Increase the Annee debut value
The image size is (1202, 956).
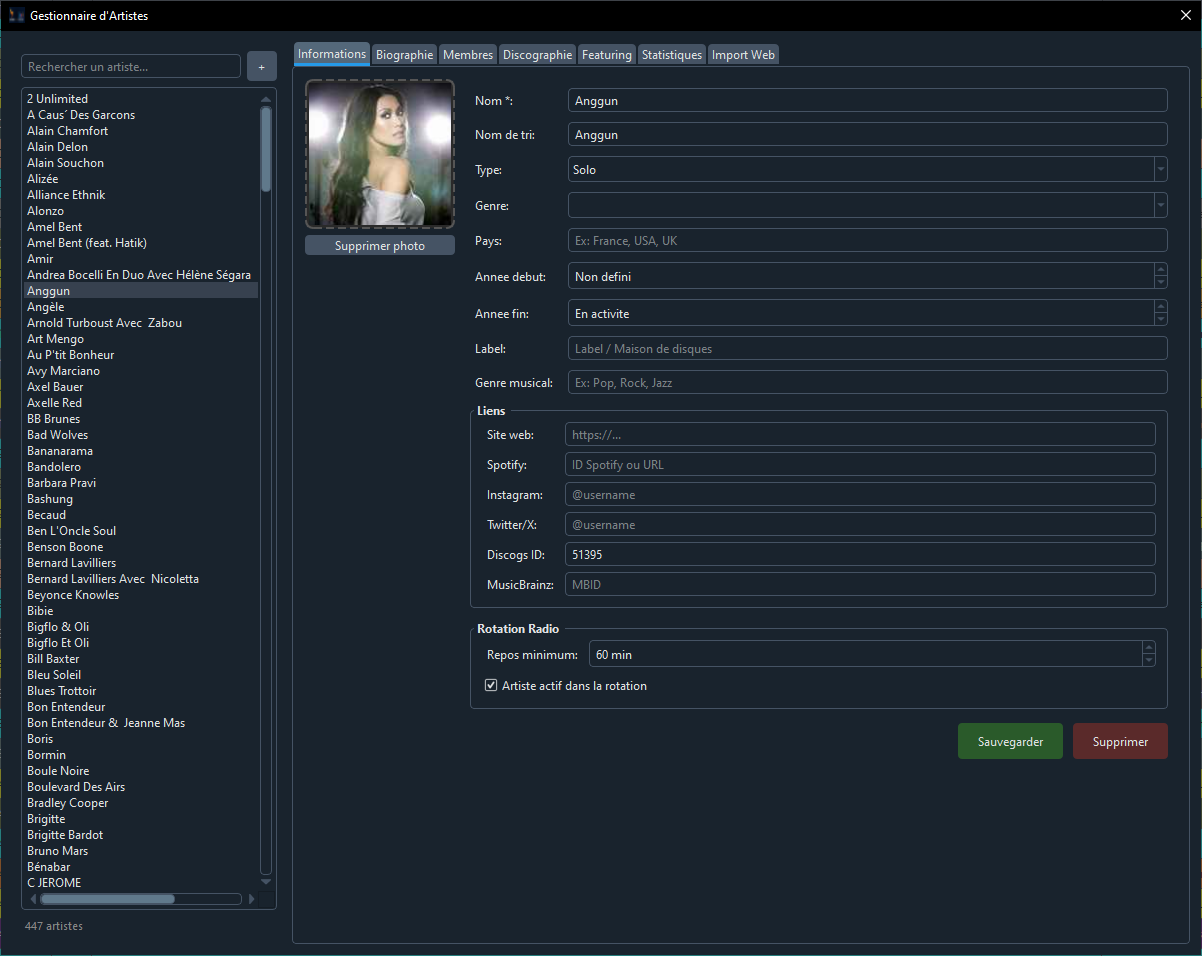(x=1160, y=270)
